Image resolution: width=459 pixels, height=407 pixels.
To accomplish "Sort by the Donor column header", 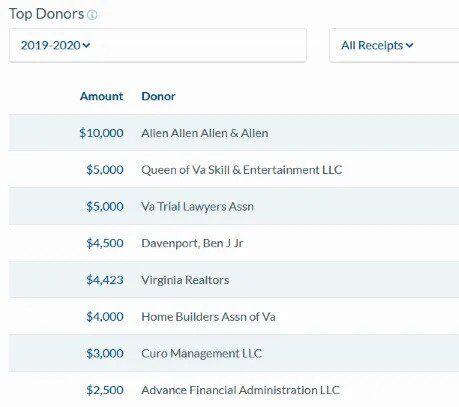I will click(x=158, y=96).
